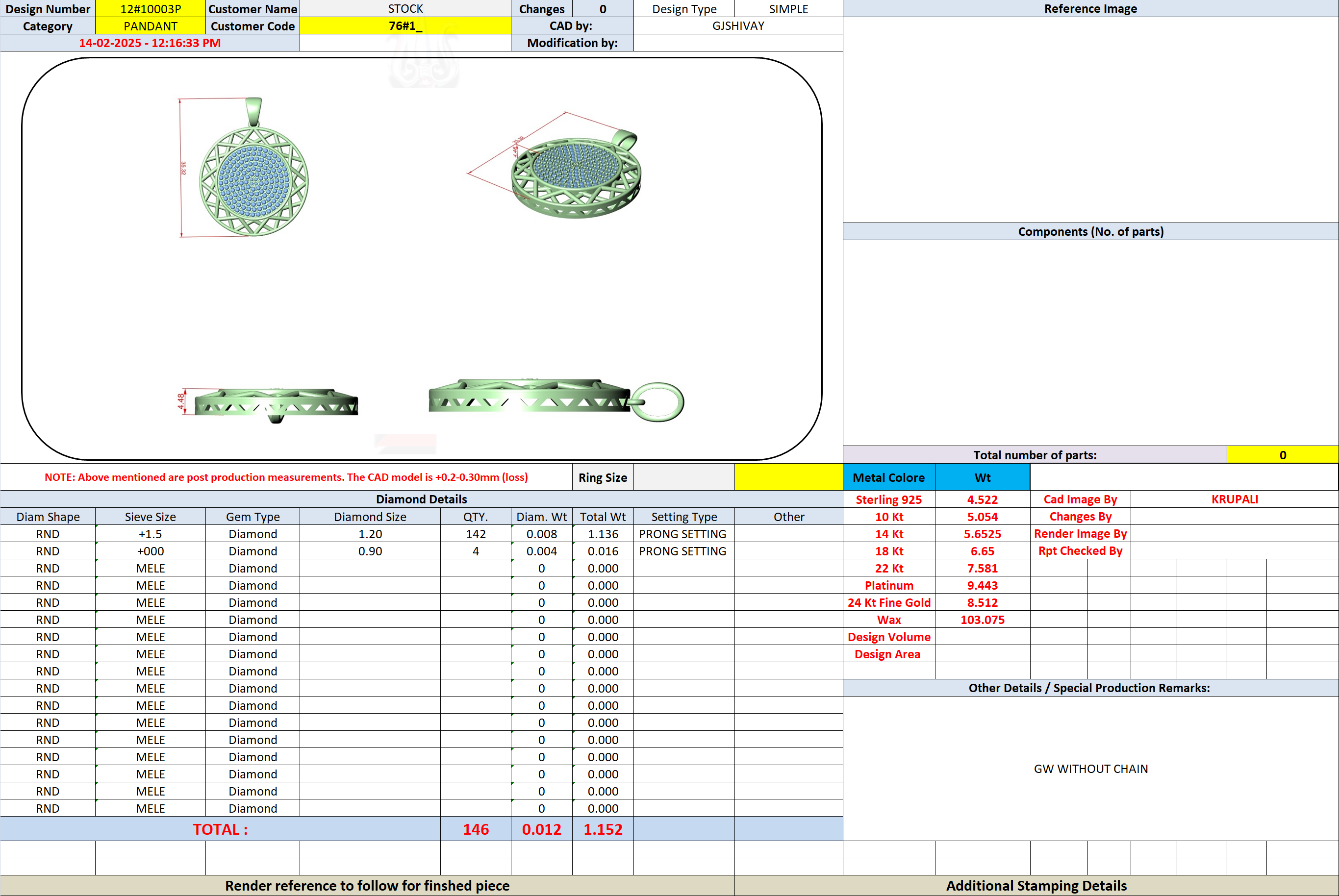Select customer code cell 76#1_

[x=405, y=25]
